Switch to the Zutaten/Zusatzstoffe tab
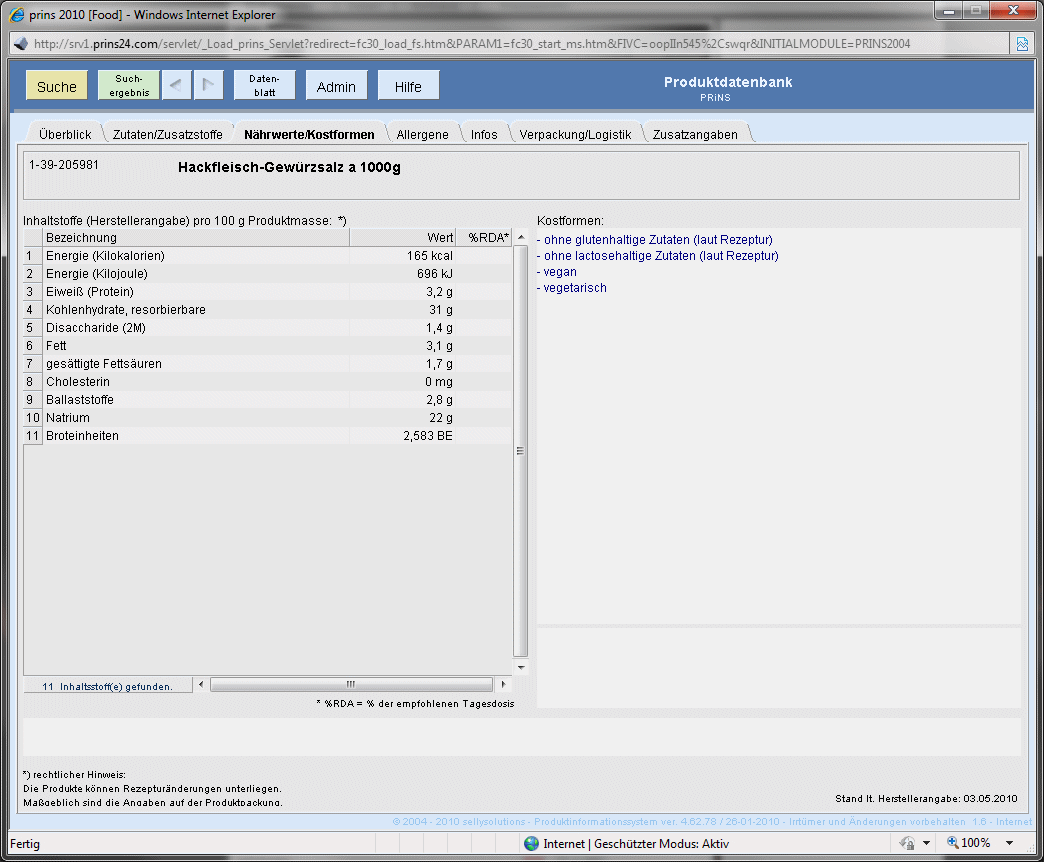This screenshot has height=862, width=1044. pos(167,134)
